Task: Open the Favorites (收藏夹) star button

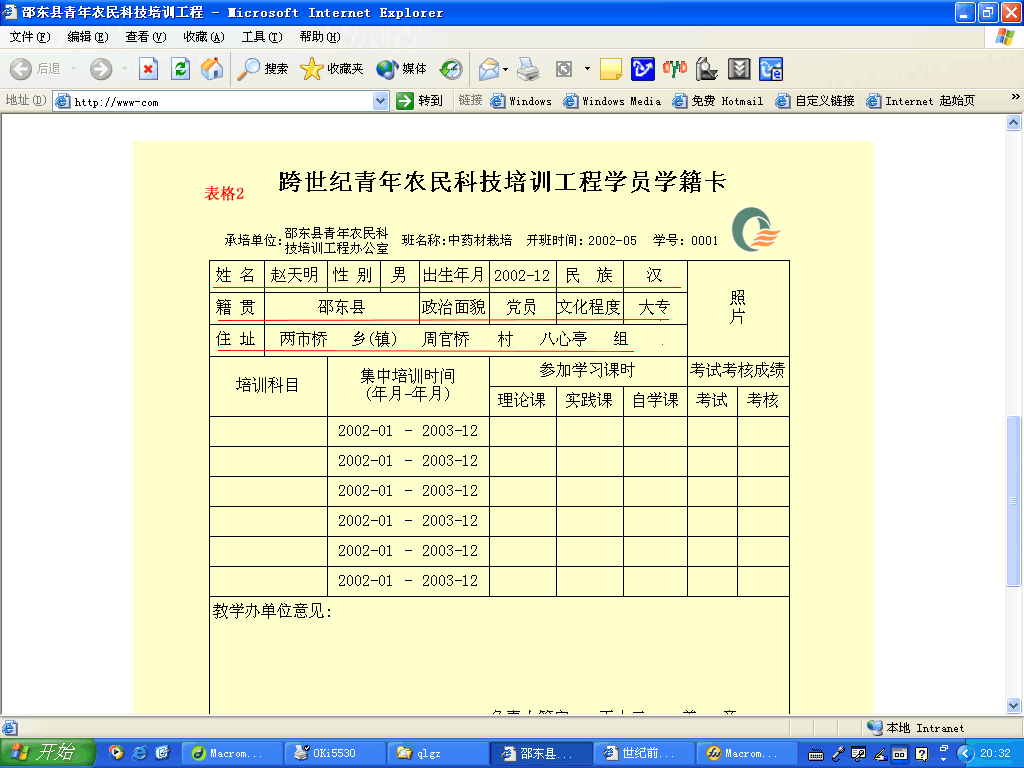Action: coord(332,69)
